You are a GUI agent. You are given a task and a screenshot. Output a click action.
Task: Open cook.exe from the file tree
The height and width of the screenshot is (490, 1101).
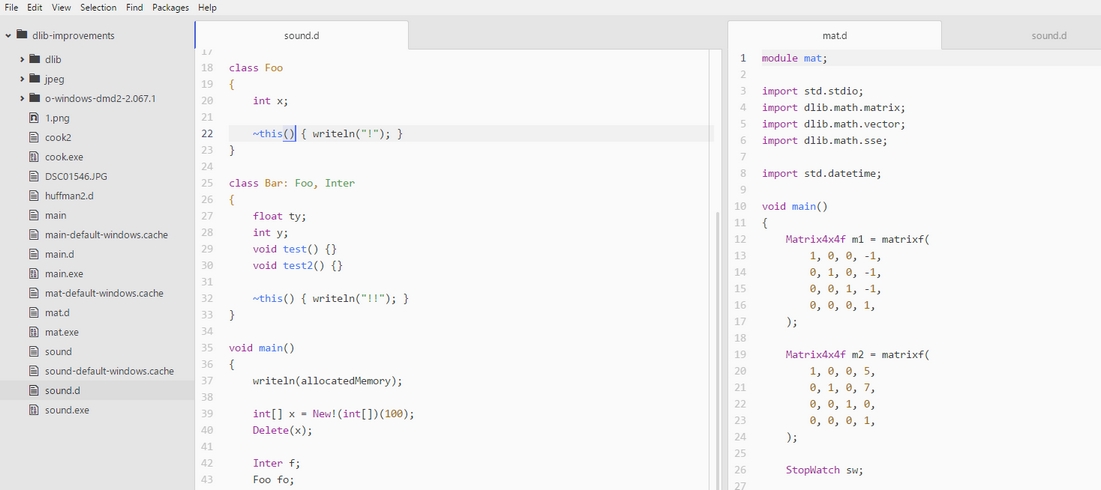coord(64,157)
